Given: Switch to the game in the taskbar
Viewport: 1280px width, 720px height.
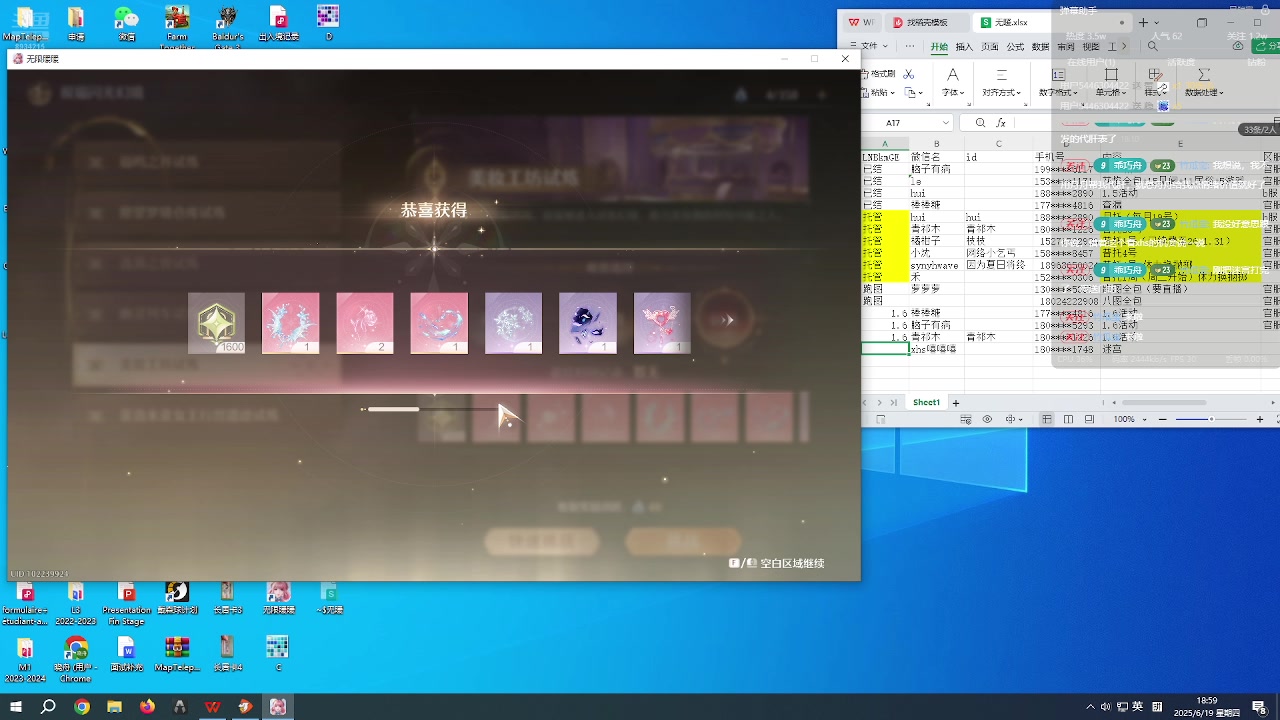Looking at the screenshot, I should [278, 706].
